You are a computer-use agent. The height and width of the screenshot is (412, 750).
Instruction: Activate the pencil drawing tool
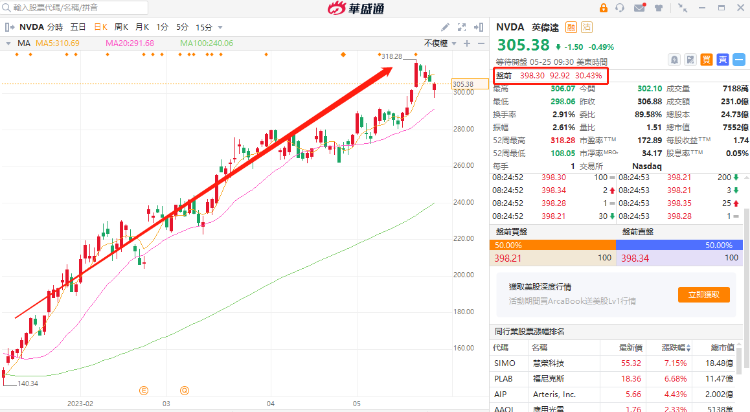[x=445, y=27]
